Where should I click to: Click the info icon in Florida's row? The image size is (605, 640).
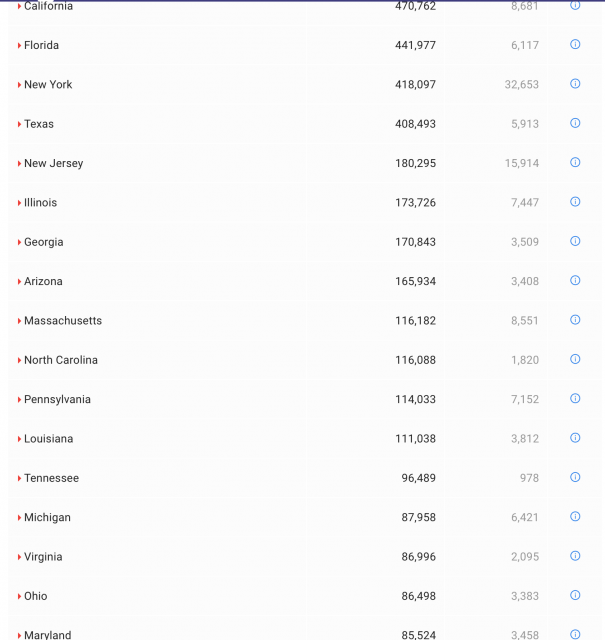pyautogui.click(x=575, y=44)
